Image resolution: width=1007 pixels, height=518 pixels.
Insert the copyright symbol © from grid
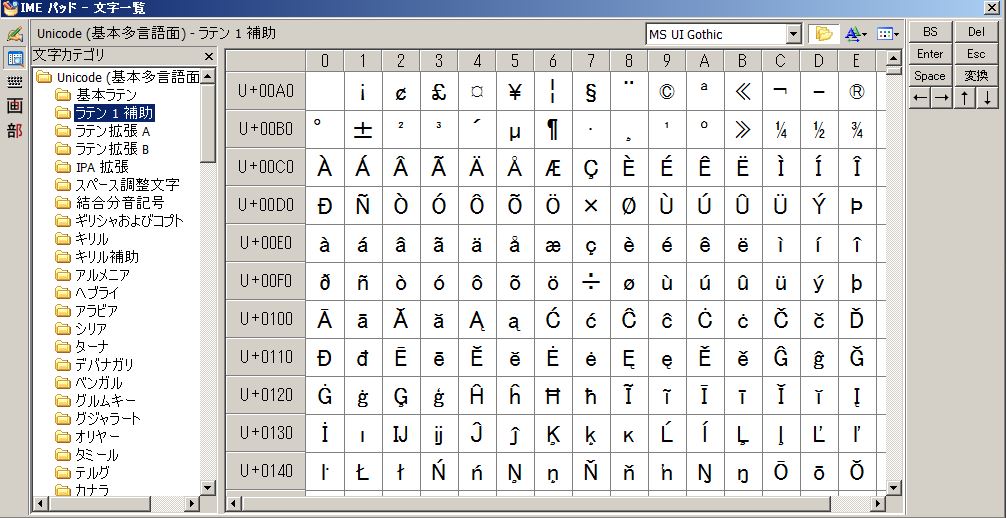click(666, 93)
